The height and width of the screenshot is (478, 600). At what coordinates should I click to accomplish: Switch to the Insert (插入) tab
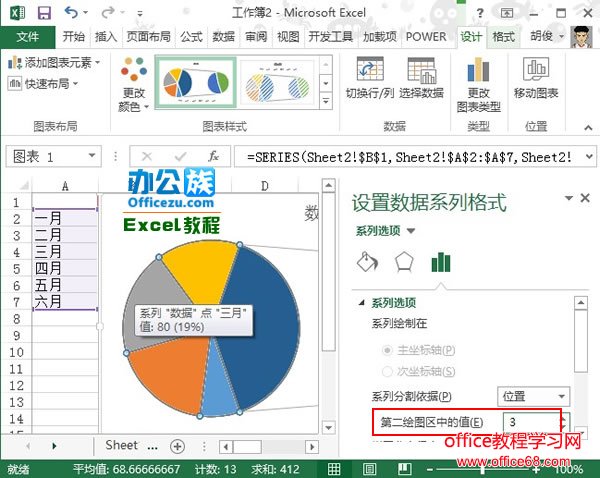[106, 37]
